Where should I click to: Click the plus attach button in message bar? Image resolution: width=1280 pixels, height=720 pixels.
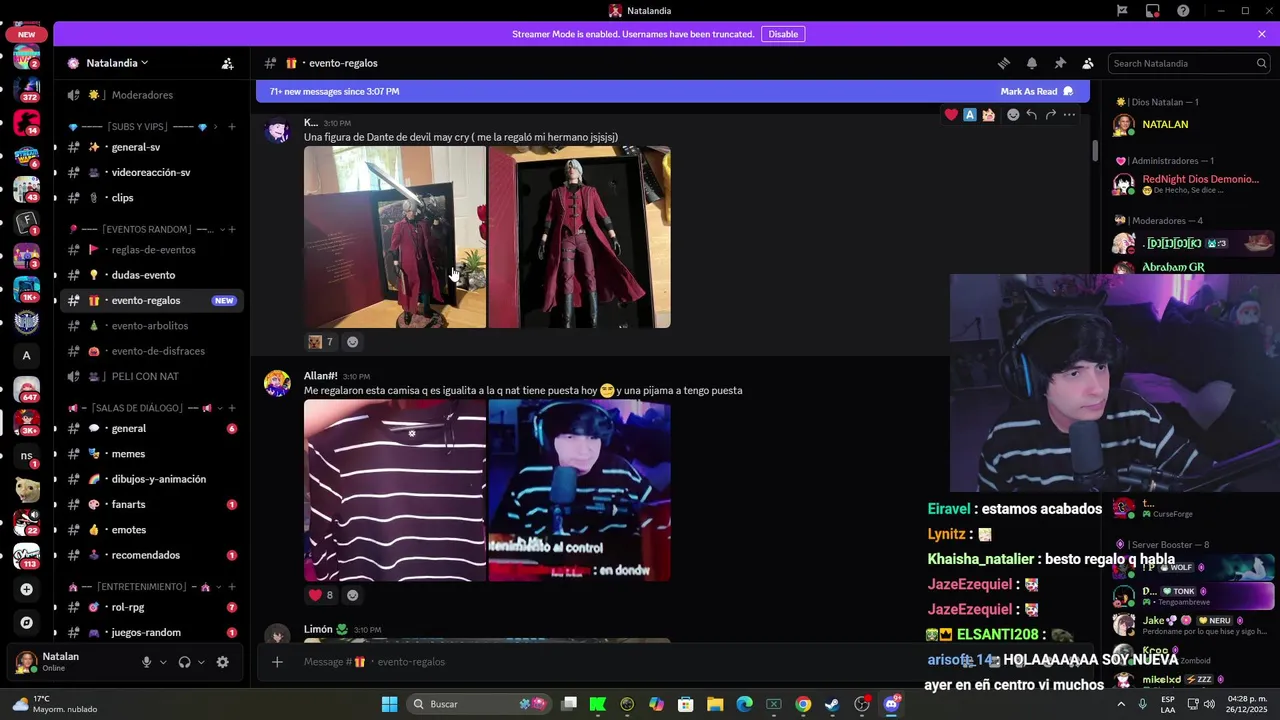278,662
